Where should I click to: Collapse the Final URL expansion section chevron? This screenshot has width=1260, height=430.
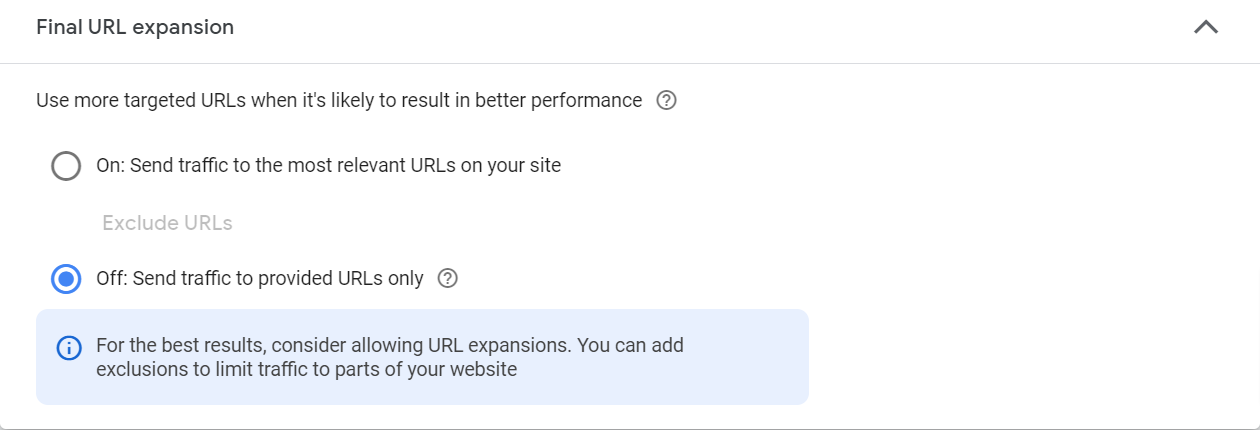coord(1206,28)
